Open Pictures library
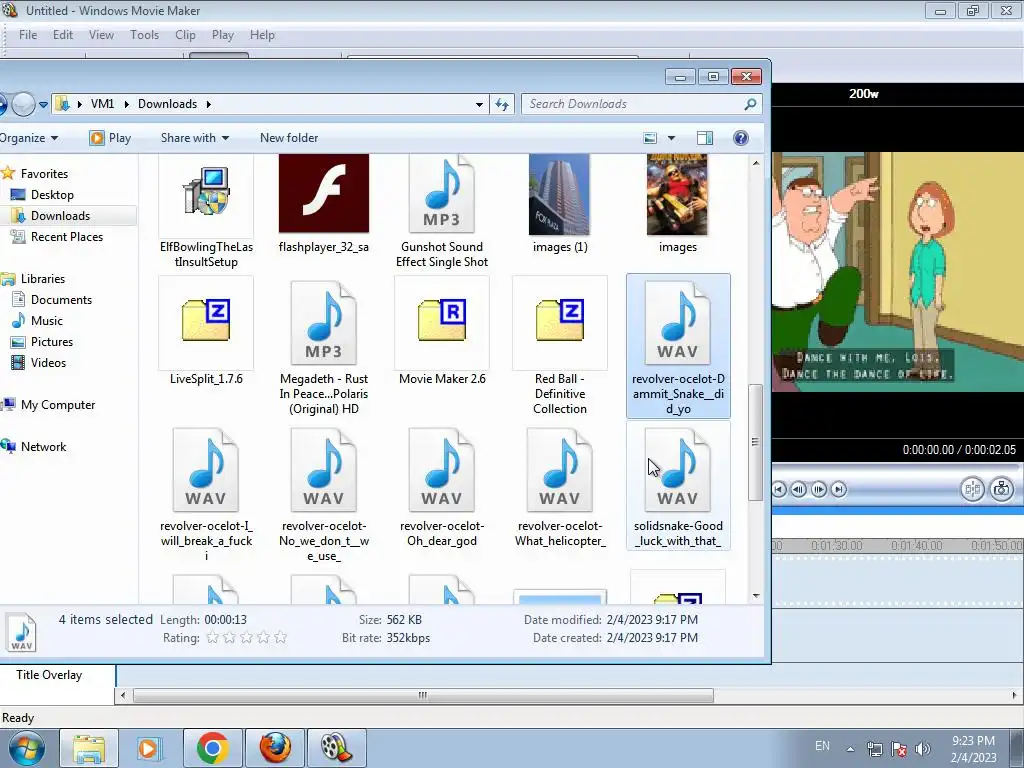Screen dimensions: 1024x768 coord(52,342)
